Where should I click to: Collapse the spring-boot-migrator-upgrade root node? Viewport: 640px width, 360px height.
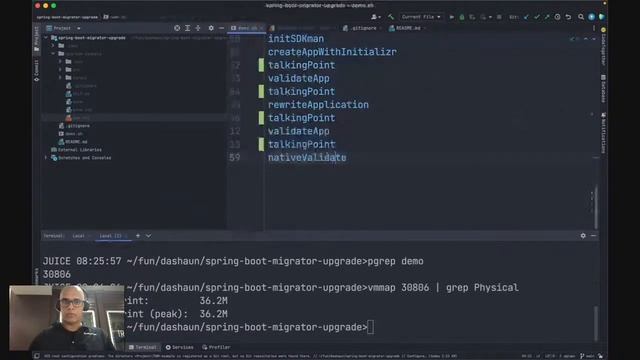pyautogui.click(x=46, y=38)
